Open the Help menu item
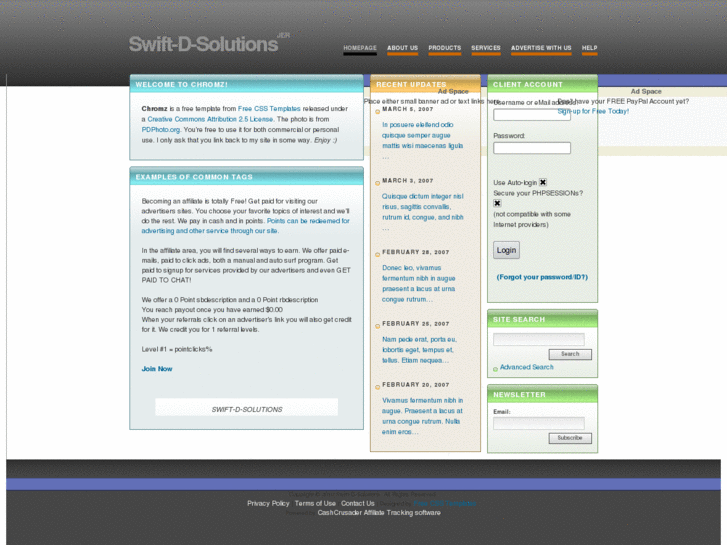The height and width of the screenshot is (545, 727). tap(589, 48)
